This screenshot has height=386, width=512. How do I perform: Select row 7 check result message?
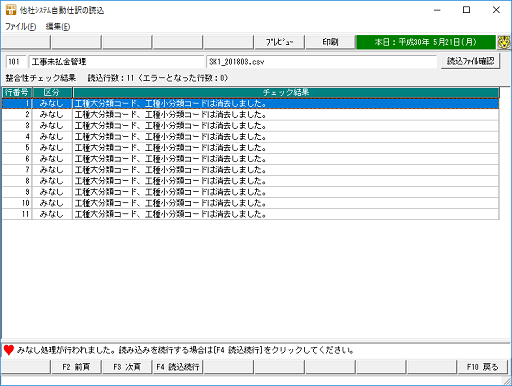(286, 170)
